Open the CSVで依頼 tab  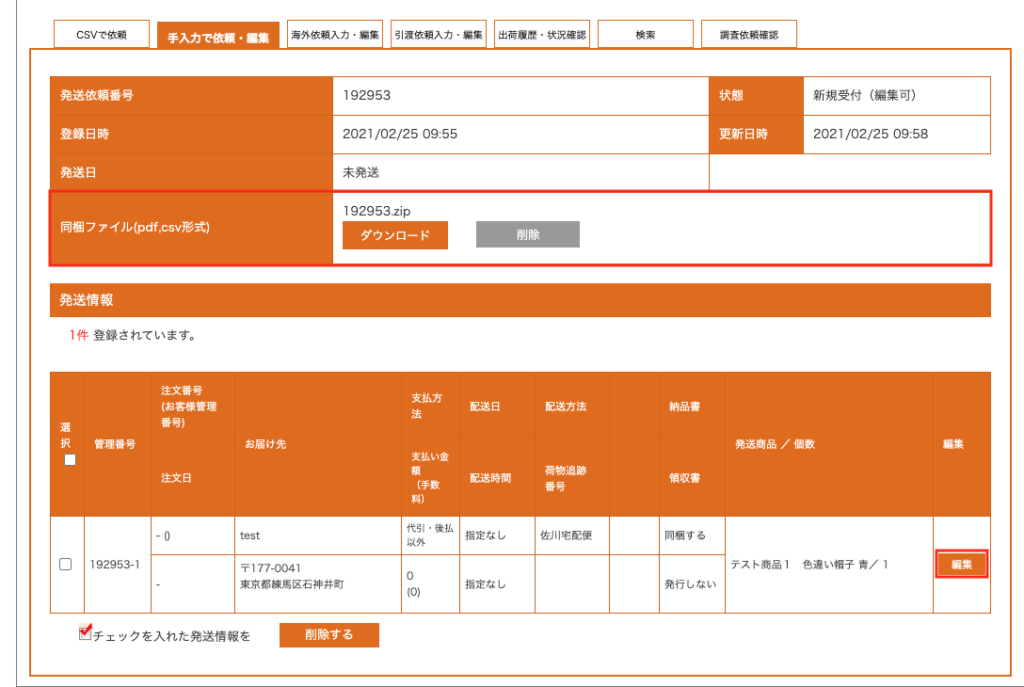click(x=101, y=35)
